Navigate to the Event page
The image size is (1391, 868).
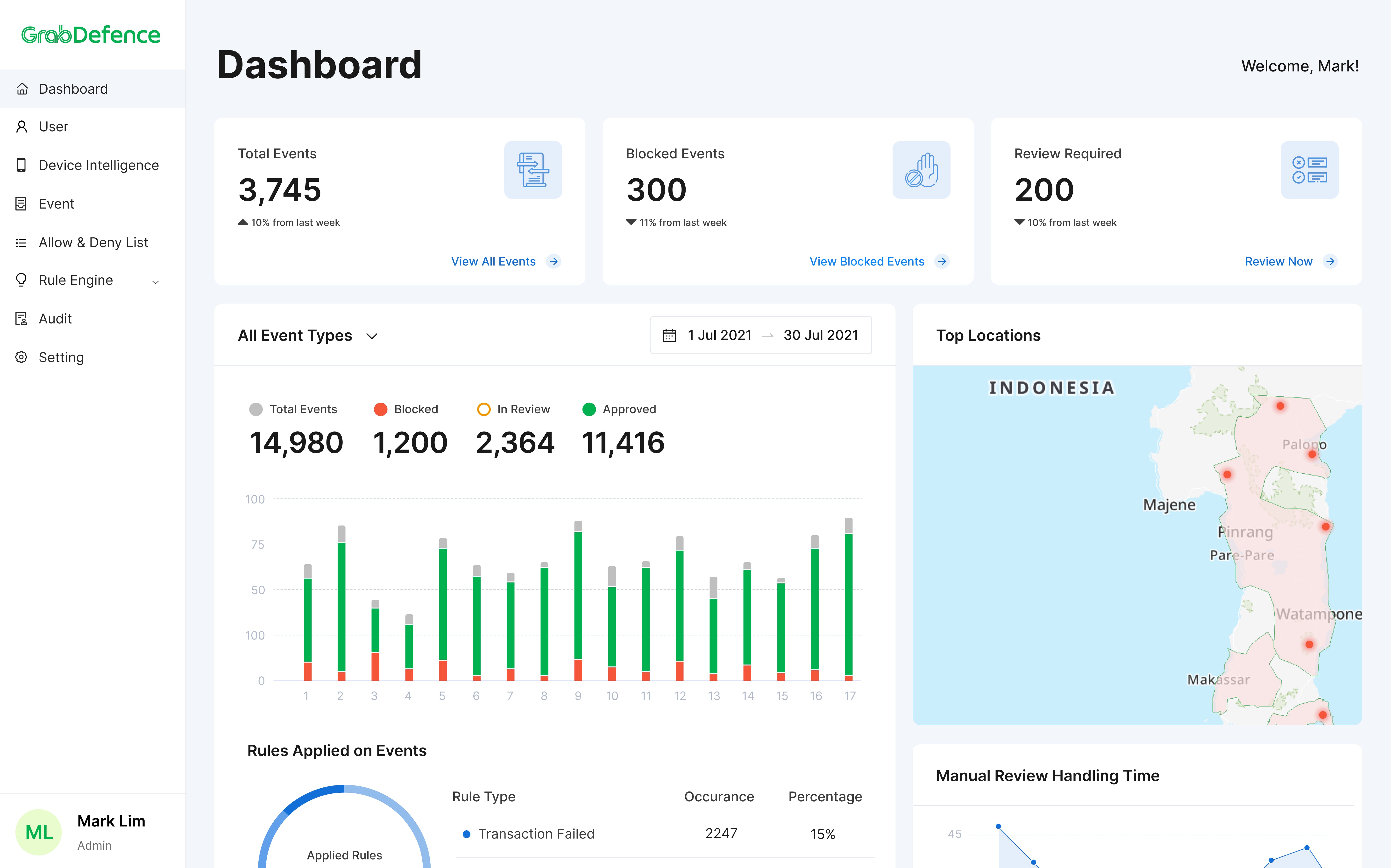coord(92,204)
